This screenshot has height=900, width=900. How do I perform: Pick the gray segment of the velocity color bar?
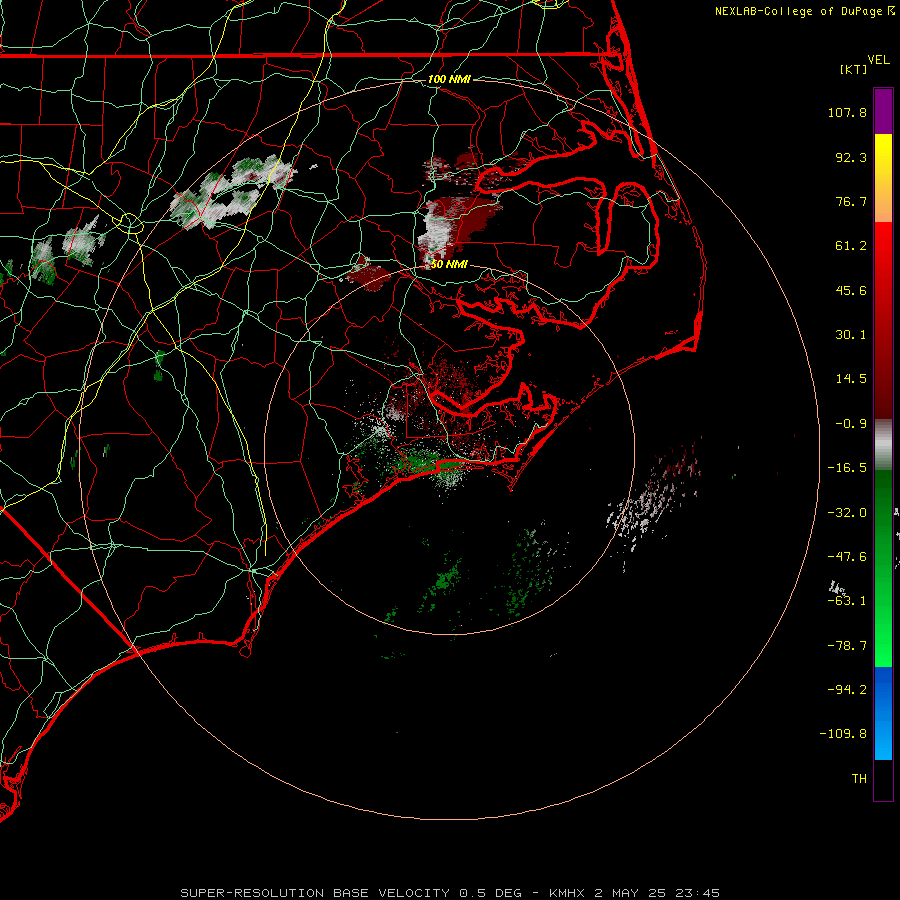pos(883,445)
